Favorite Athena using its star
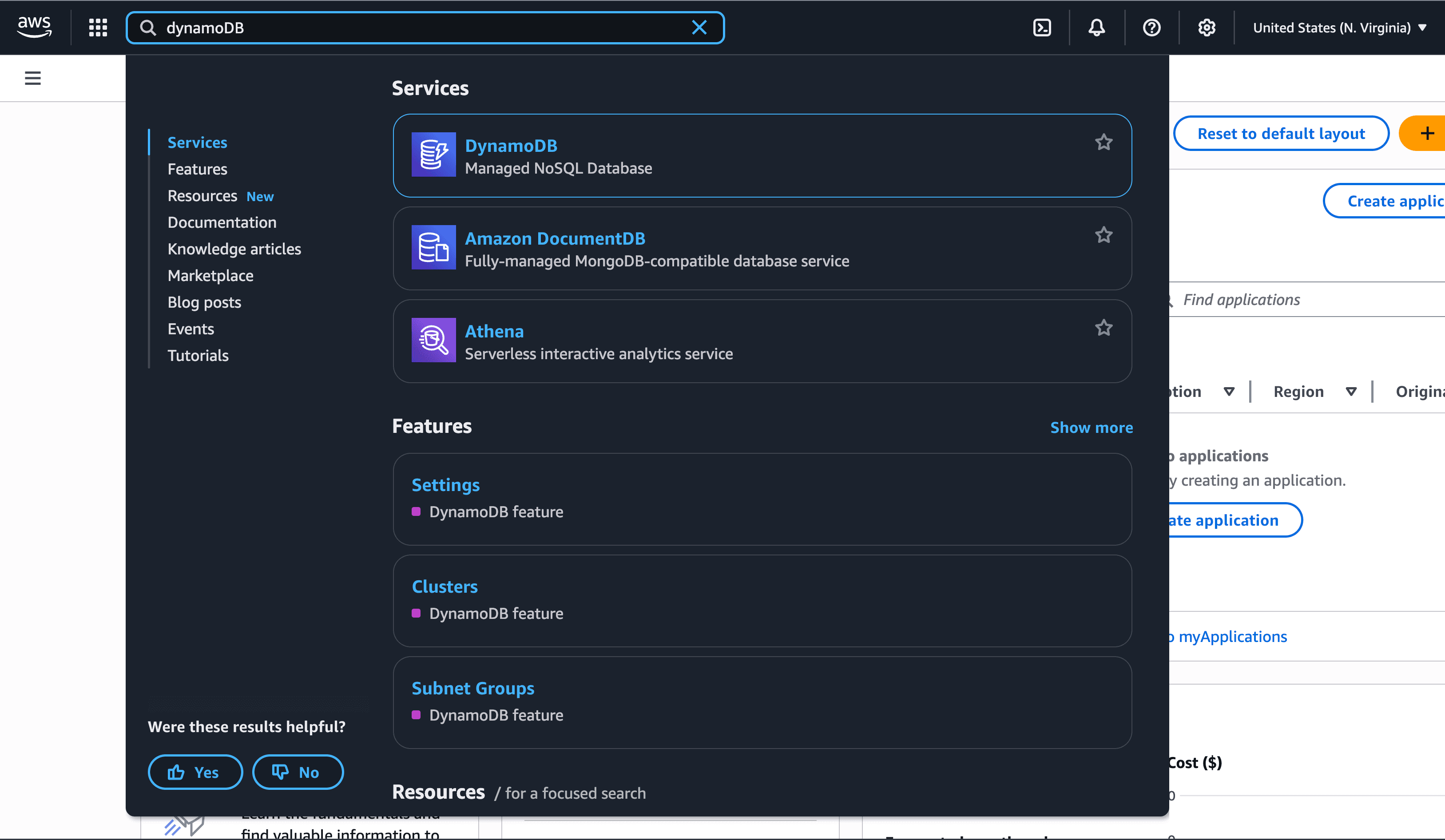This screenshot has width=1445, height=840. pyautogui.click(x=1104, y=327)
